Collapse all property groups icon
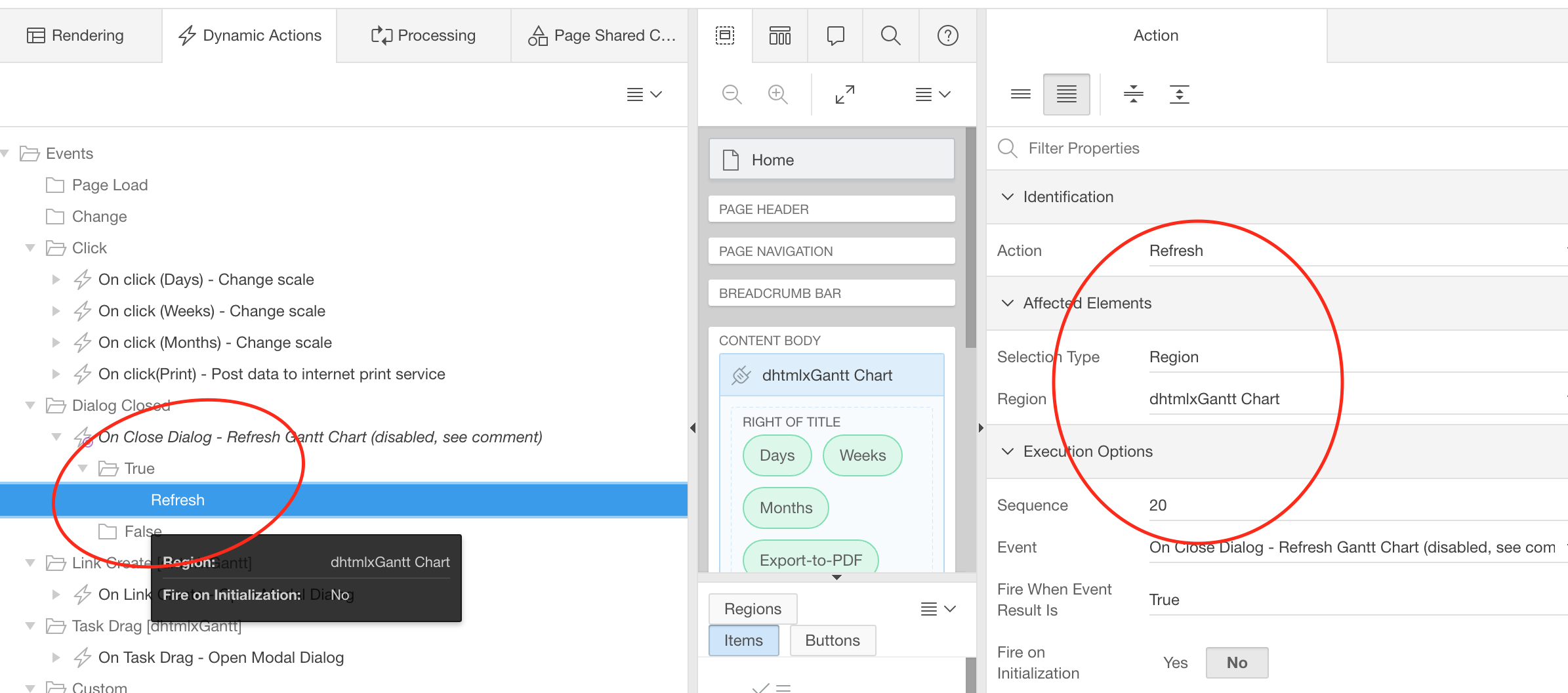Image resolution: width=1568 pixels, height=693 pixels. tap(1133, 94)
